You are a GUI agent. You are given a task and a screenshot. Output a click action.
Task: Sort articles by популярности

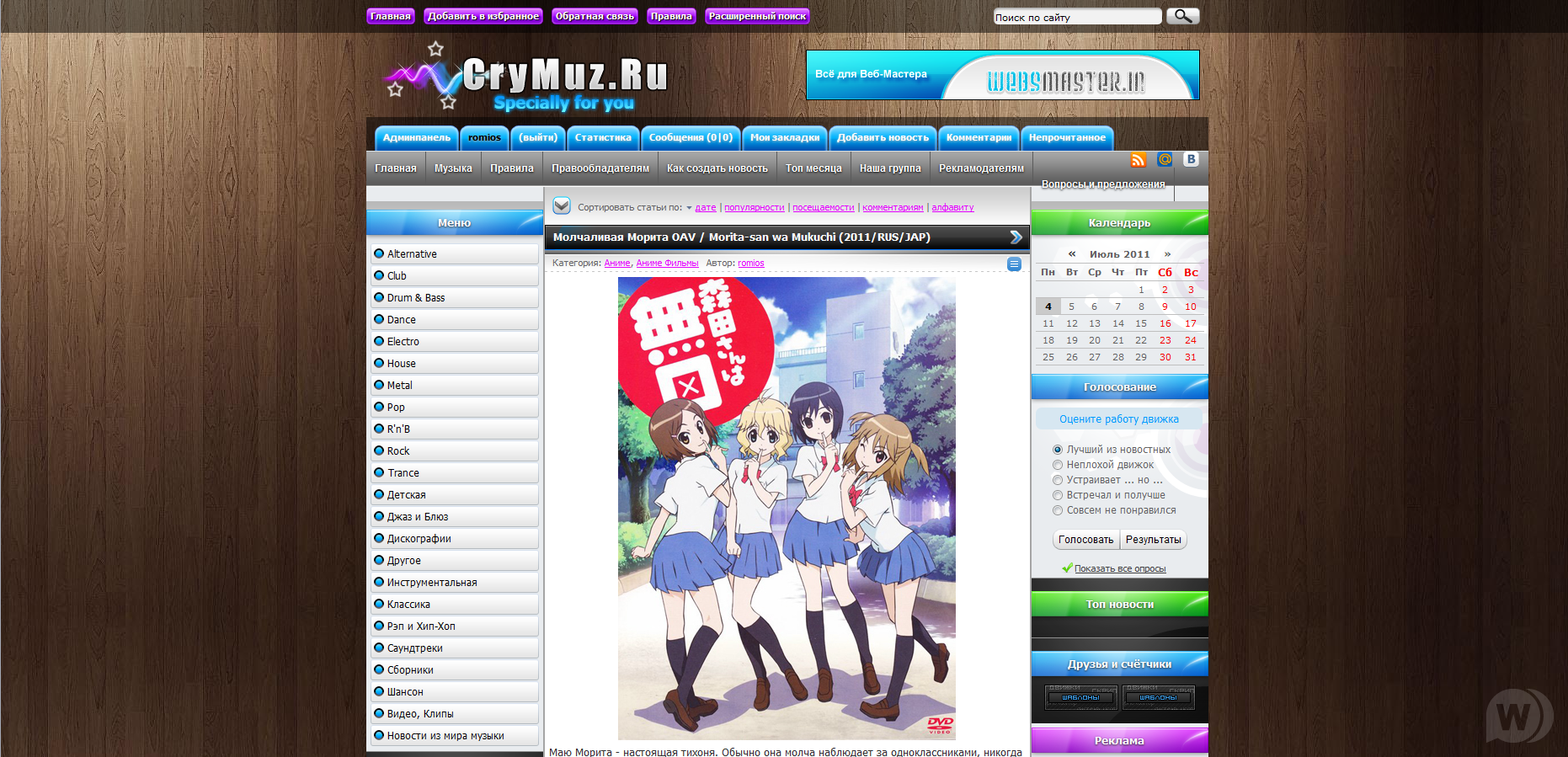pyautogui.click(x=755, y=207)
